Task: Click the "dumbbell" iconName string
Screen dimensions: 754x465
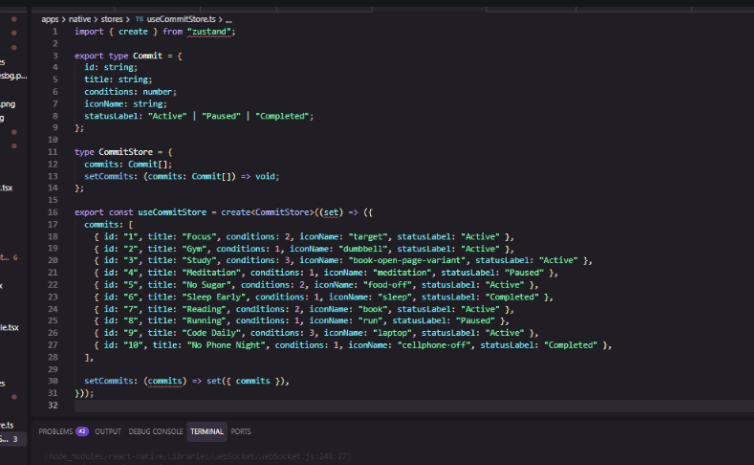Action: 363,249
